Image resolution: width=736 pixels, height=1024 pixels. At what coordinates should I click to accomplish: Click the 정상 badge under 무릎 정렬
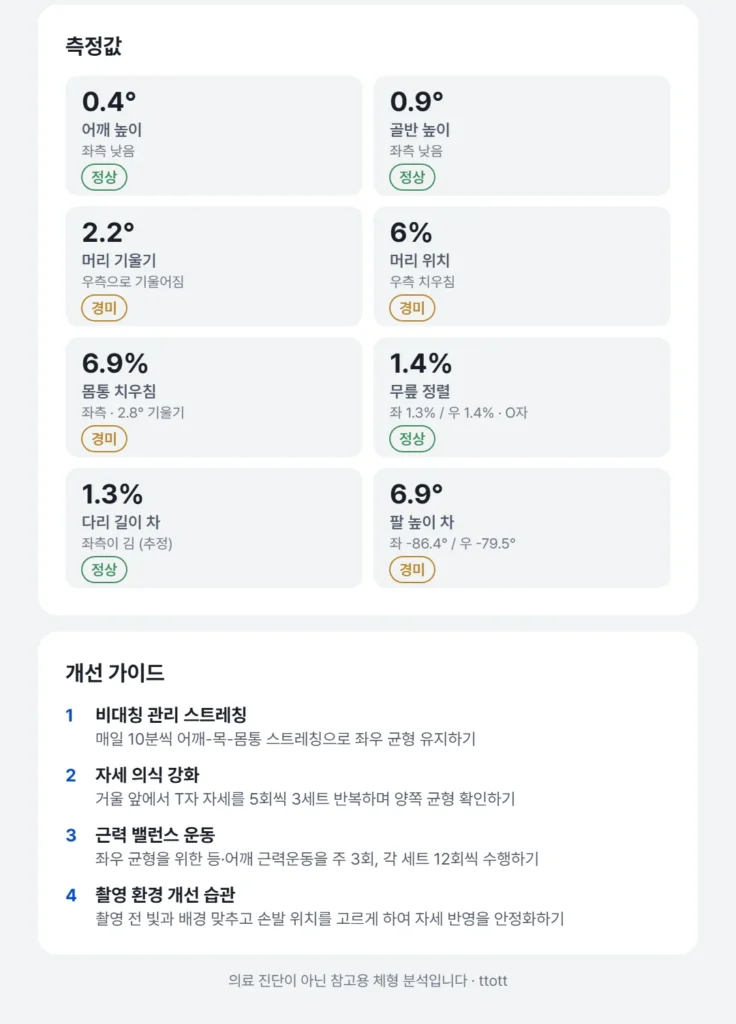pos(412,438)
